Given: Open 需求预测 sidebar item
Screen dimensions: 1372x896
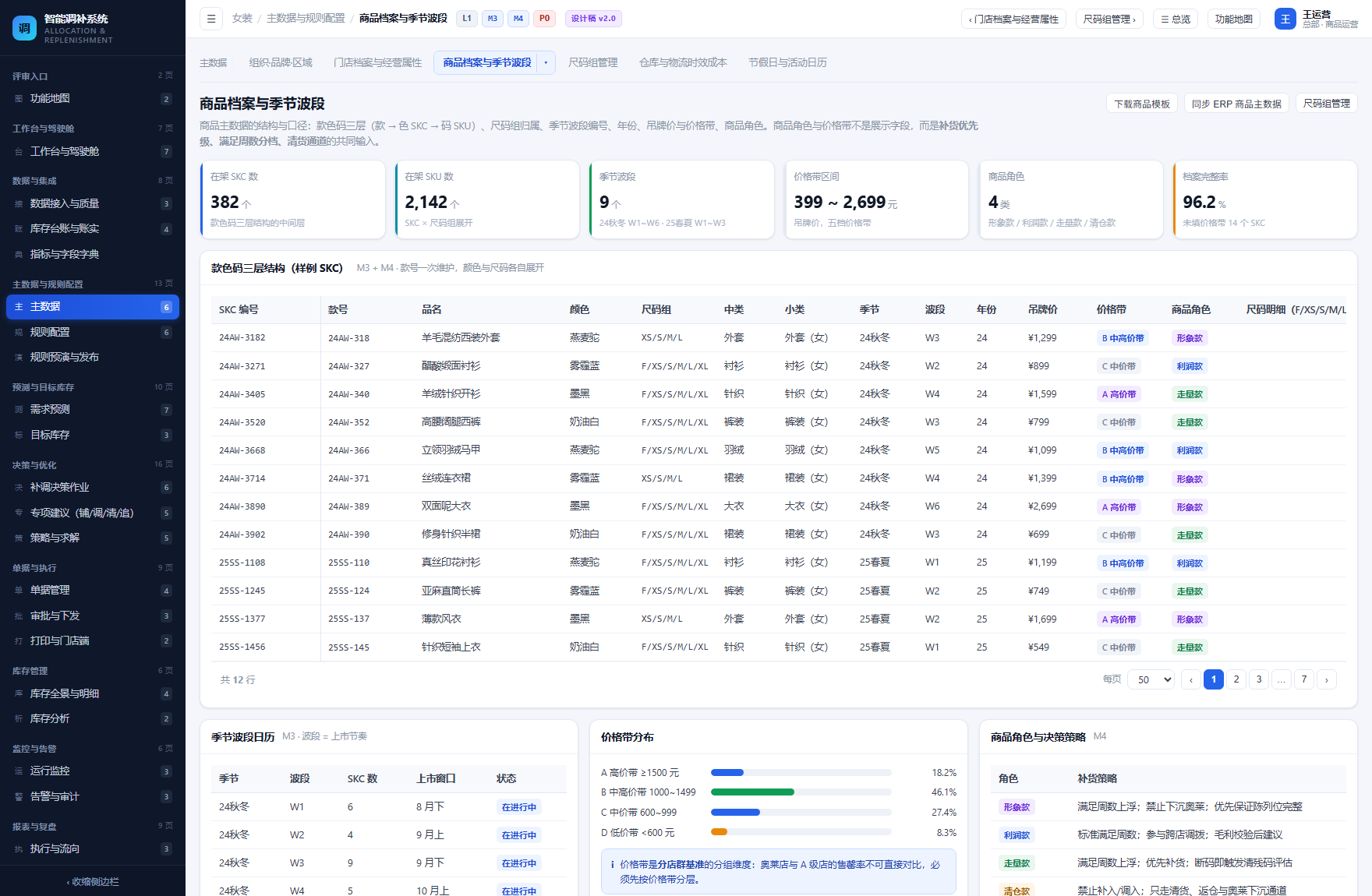Looking at the screenshot, I should pos(93,409).
